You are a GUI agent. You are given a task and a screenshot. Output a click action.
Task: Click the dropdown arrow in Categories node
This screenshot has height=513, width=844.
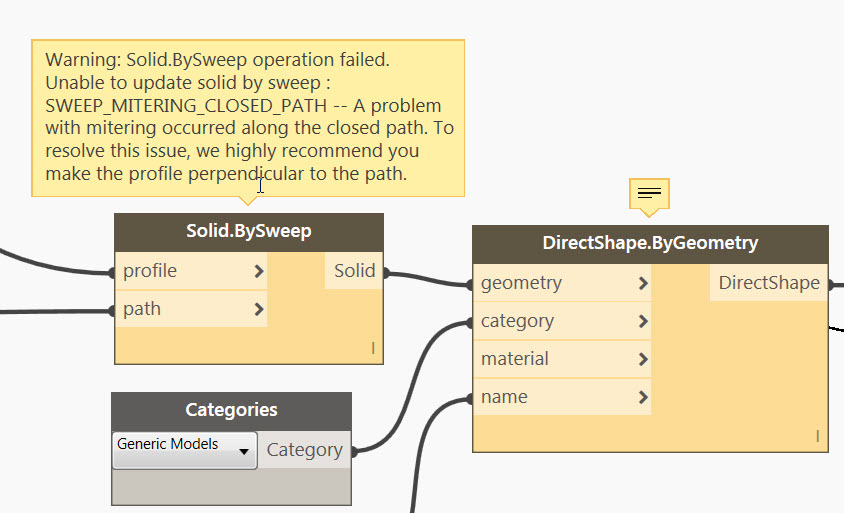(244, 451)
